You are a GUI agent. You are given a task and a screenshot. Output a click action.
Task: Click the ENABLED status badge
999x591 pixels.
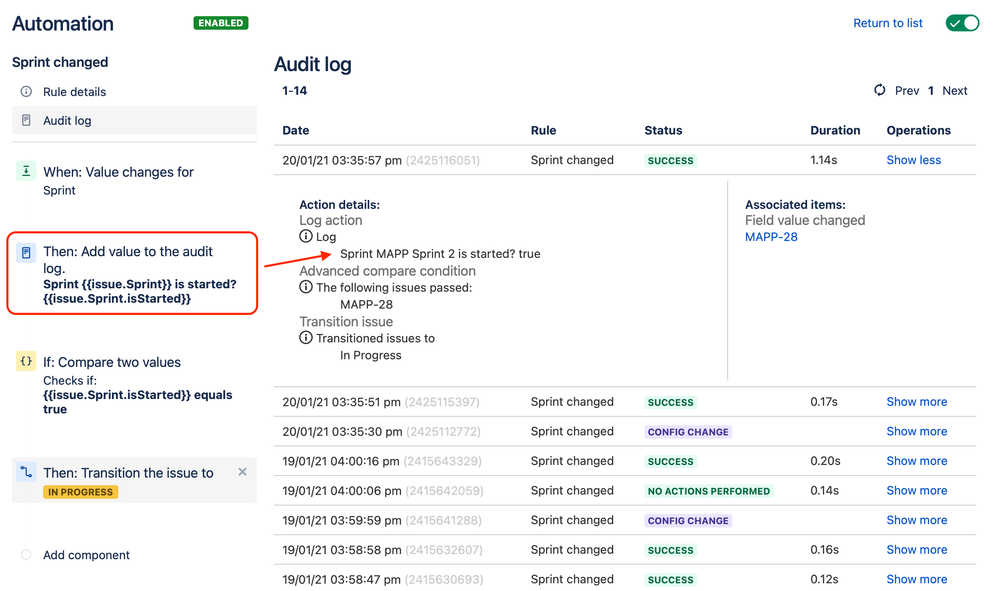coord(220,23)
